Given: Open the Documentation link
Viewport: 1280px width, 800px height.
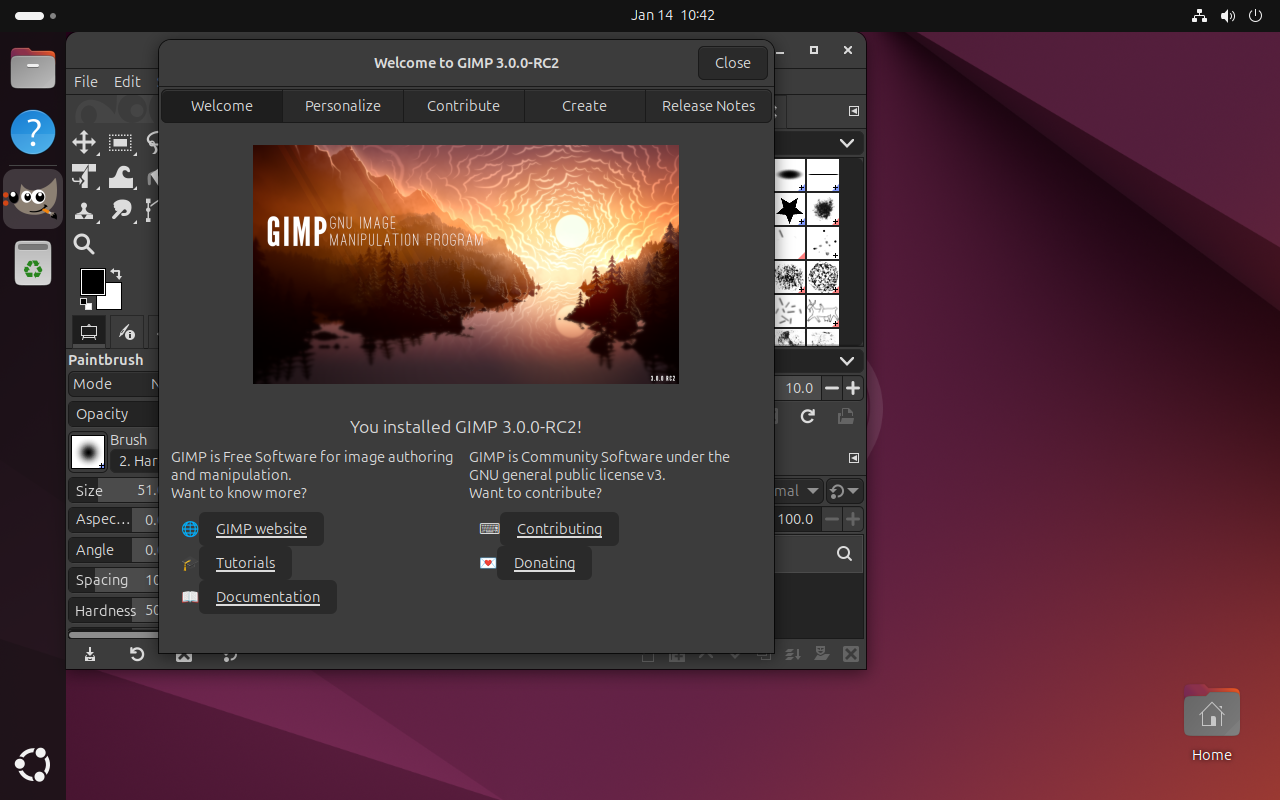Looking at the screenshot, I should pyautogui.click(x=268, y=597).
